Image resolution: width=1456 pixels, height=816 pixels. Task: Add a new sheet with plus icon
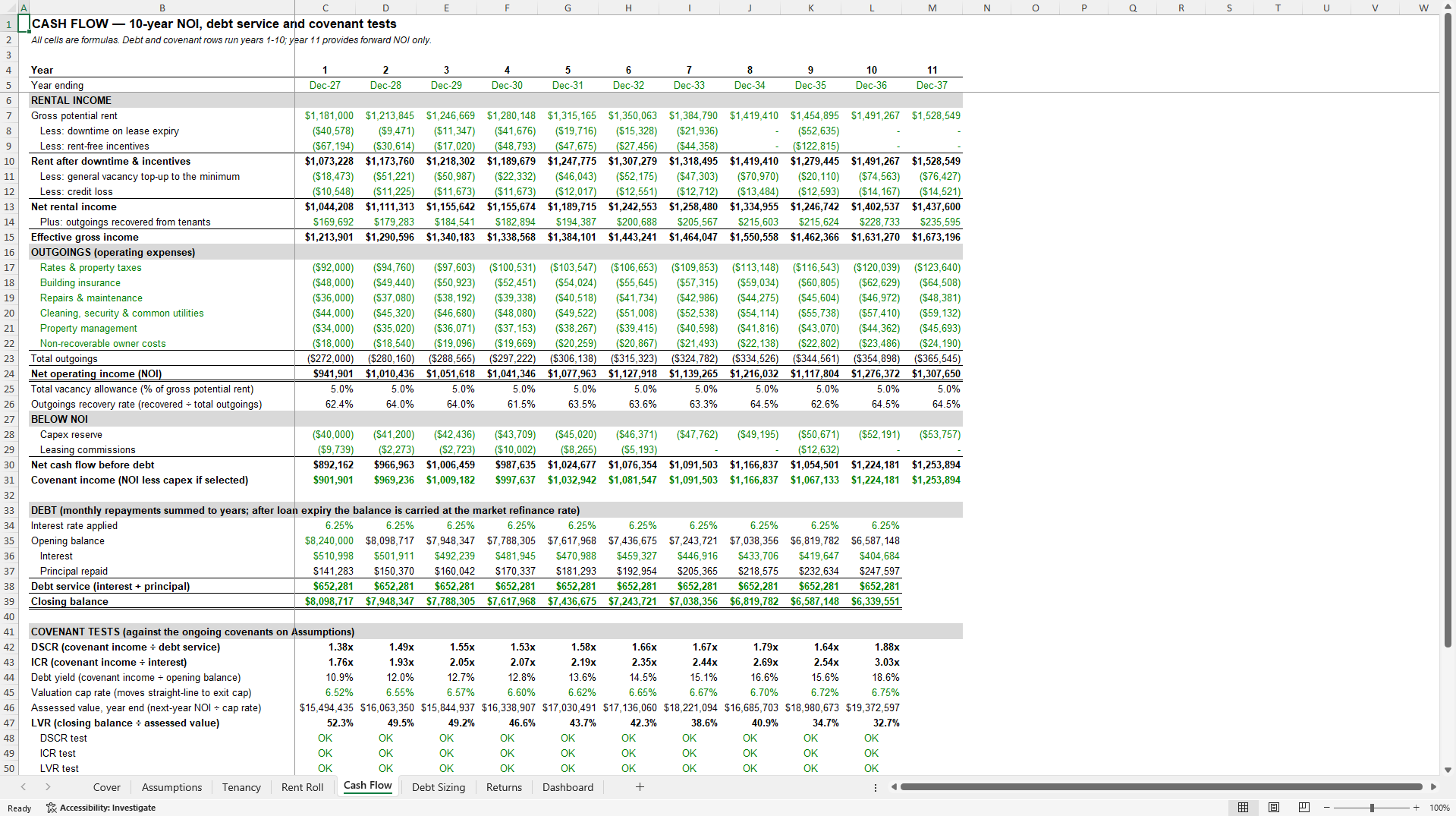coord(640,787)
